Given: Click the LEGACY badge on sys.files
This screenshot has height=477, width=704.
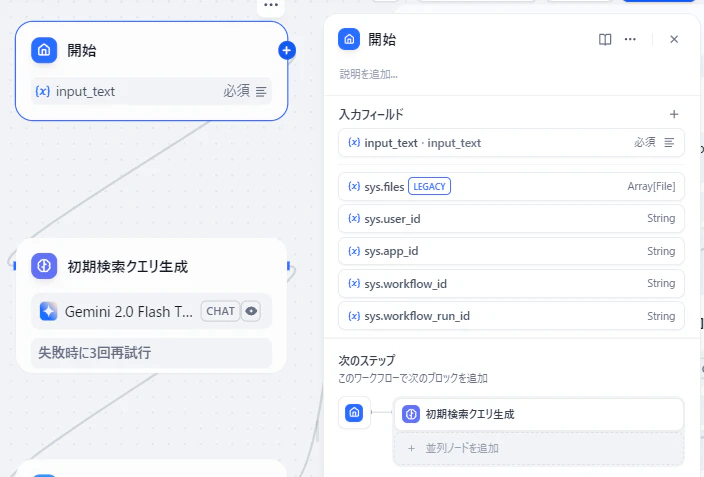Looking at the screenshot, I should pos(429,186).
